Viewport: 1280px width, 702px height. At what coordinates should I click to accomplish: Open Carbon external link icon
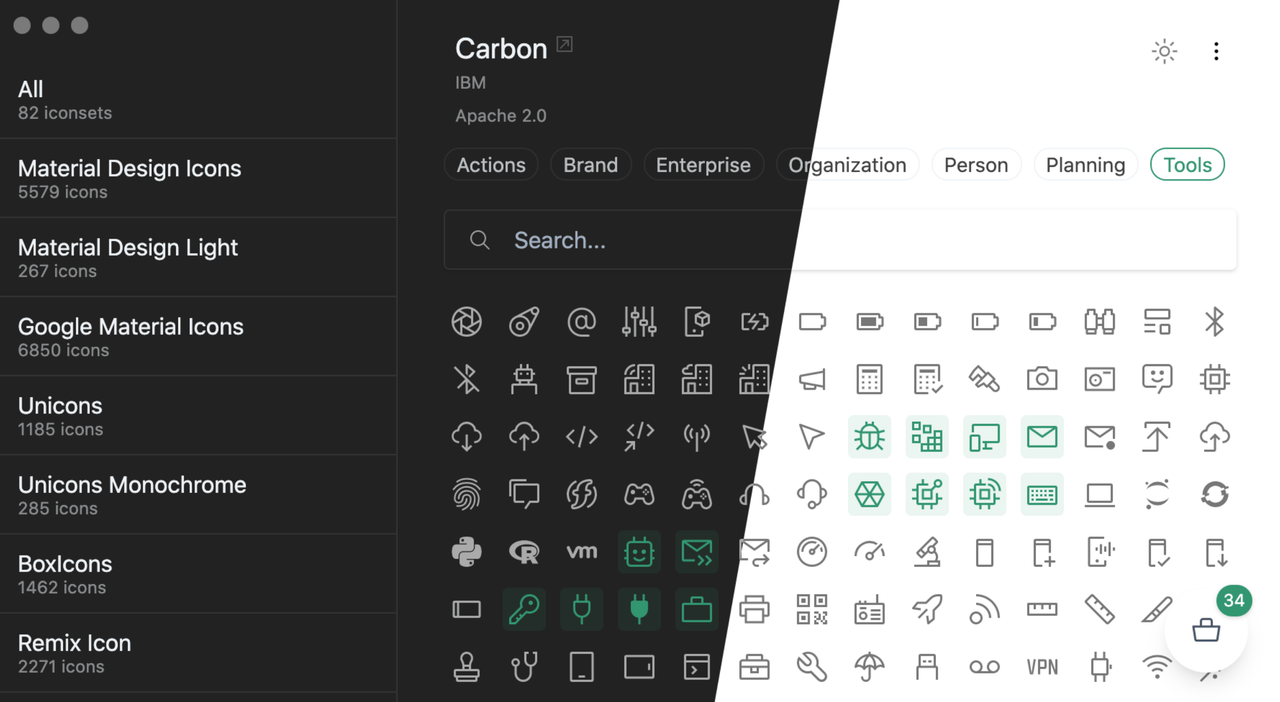[564, 45]
